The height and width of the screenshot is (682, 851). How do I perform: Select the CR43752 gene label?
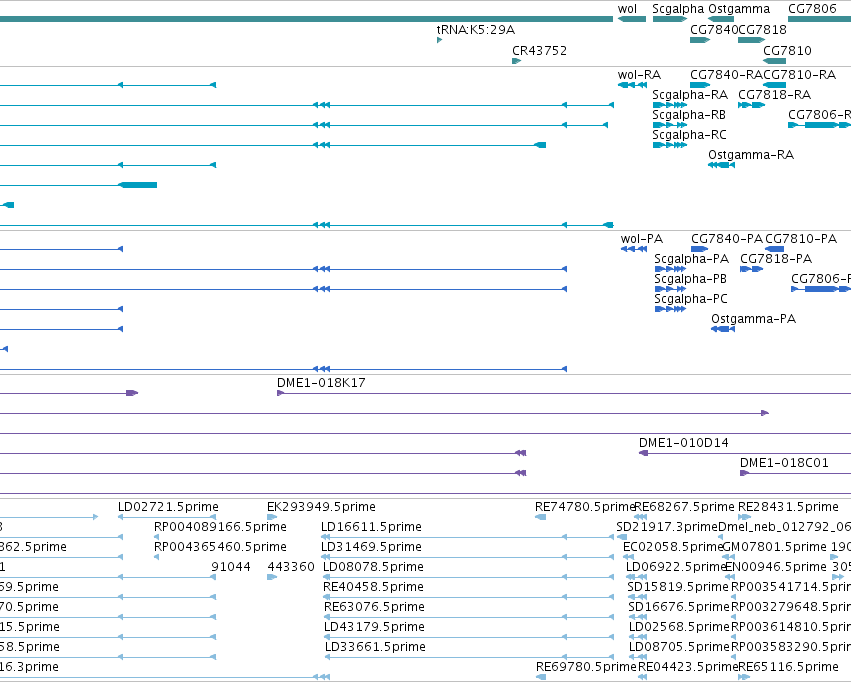coord(539,51)
